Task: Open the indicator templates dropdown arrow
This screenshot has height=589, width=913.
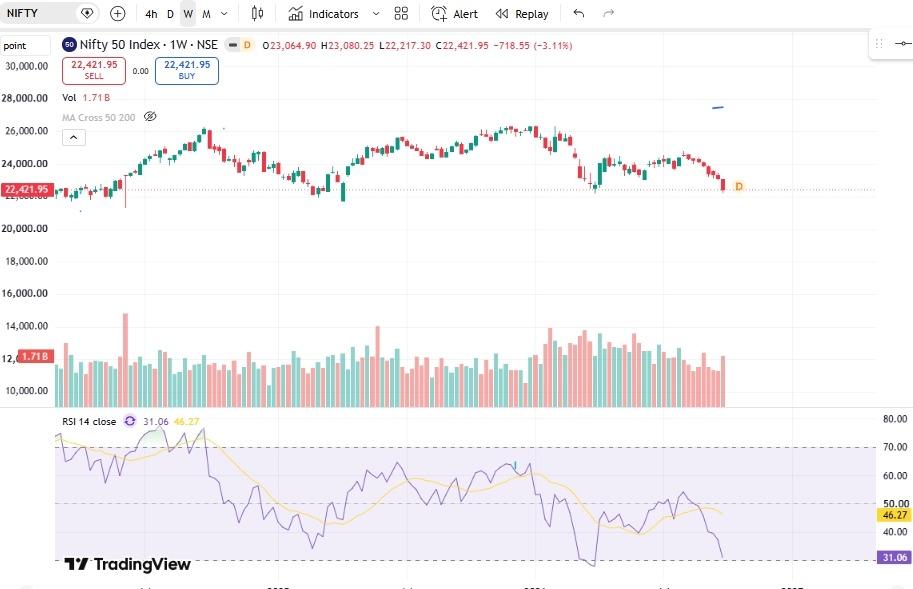Action: [376, 13]
